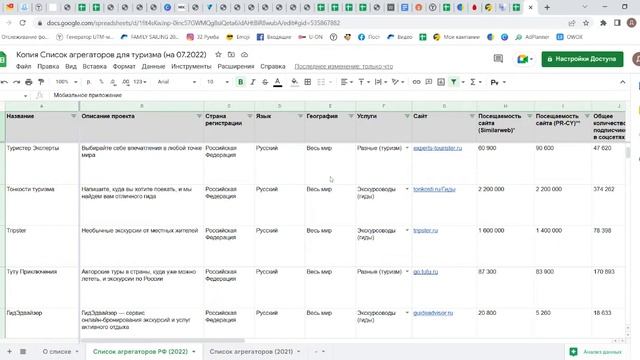Image resolution: width=640 pixels, height=360 pixels.
Task: Open horizontal align dropdown
Action: (347, 82)
